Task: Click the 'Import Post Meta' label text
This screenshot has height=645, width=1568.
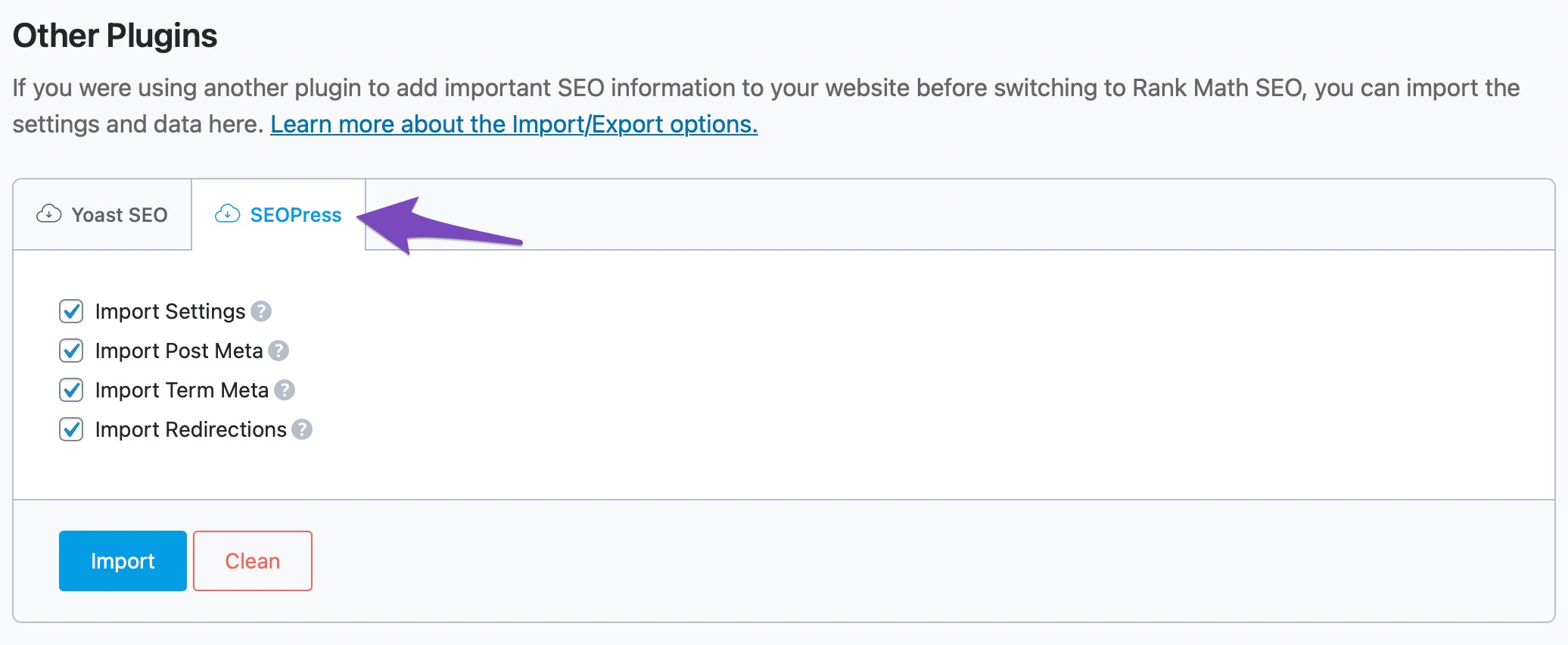Action: (179, 351)
